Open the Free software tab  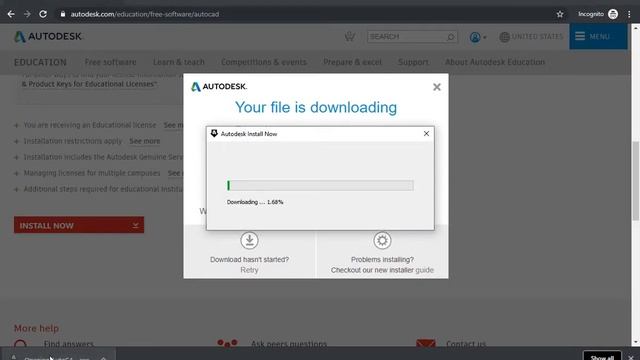click(x=110, y=62)
